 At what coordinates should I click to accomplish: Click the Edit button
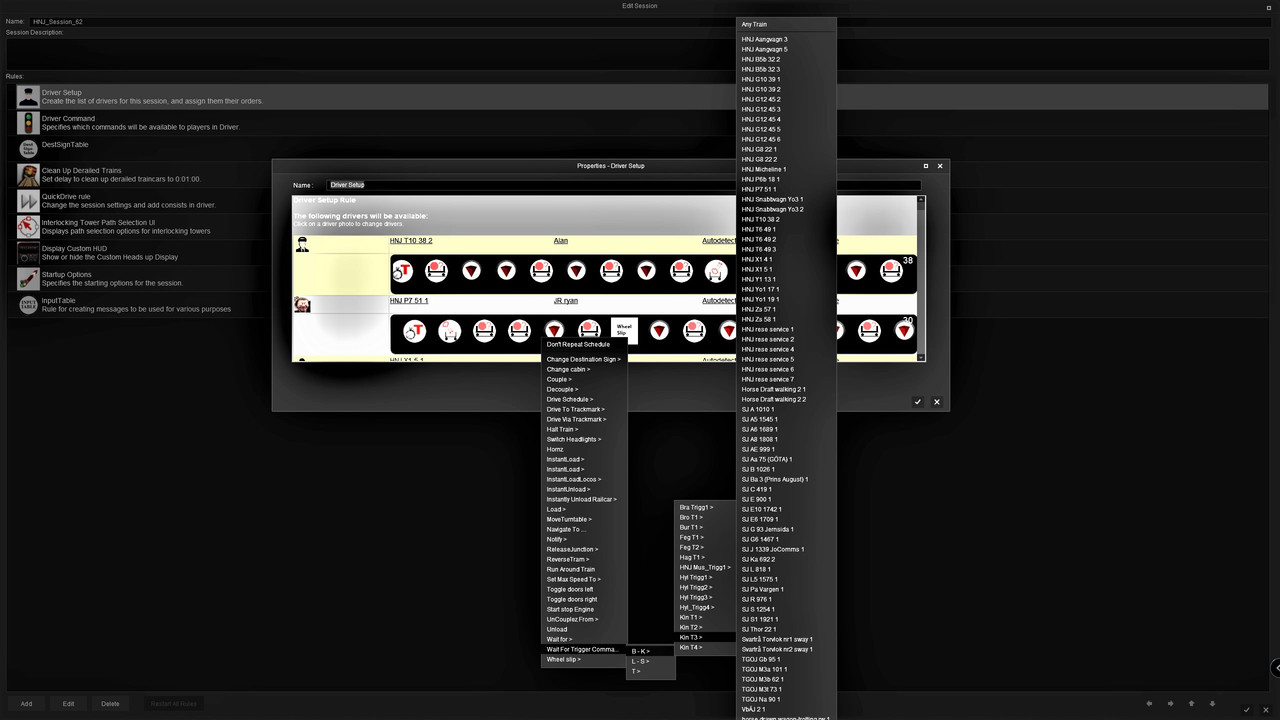(68, 703)
